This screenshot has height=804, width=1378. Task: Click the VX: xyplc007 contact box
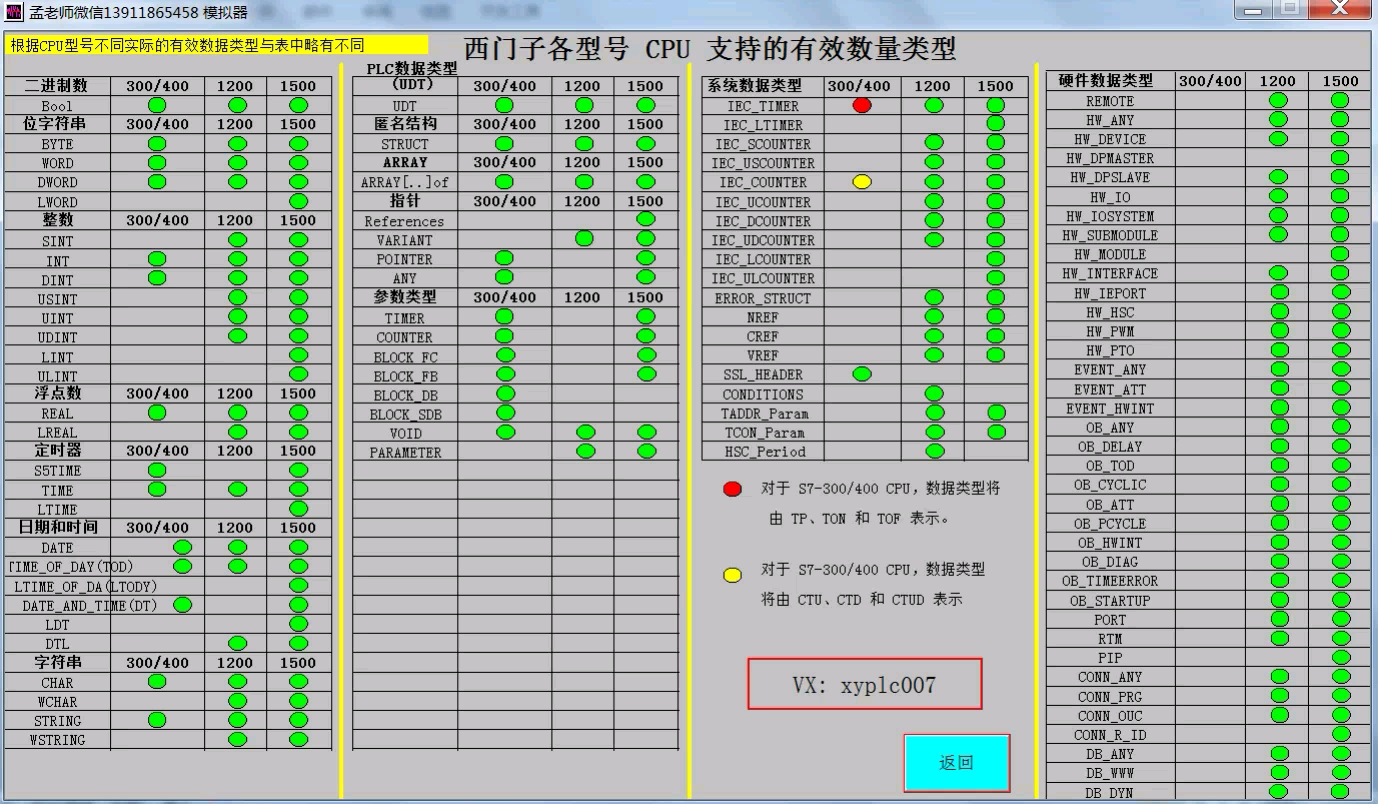tap(865, 683)
